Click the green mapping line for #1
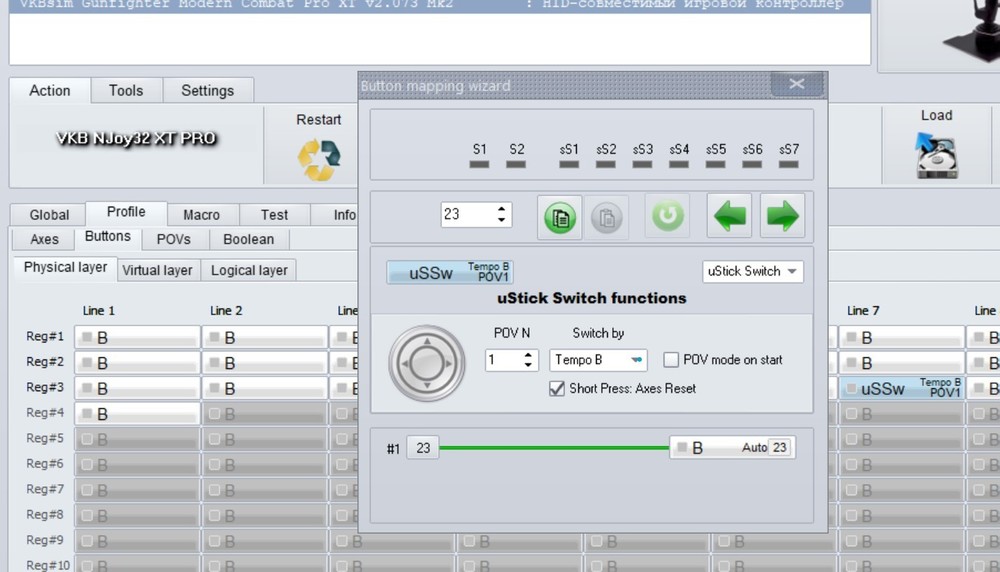This screenshot has height=572, width=1000. (x=554, y=448)
